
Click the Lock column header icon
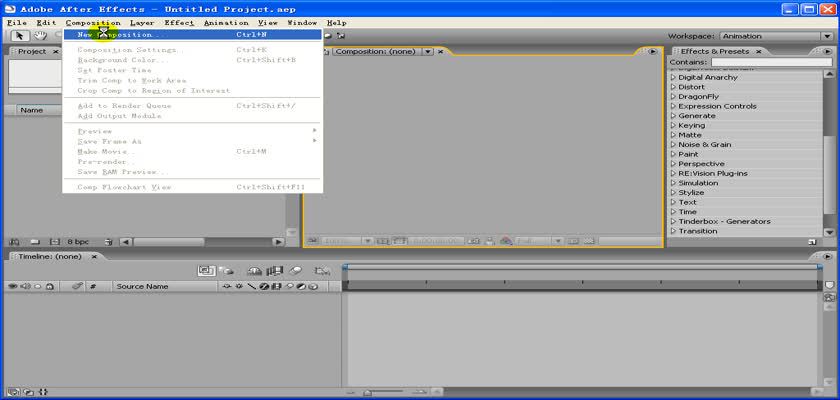(x=50, y=286)
